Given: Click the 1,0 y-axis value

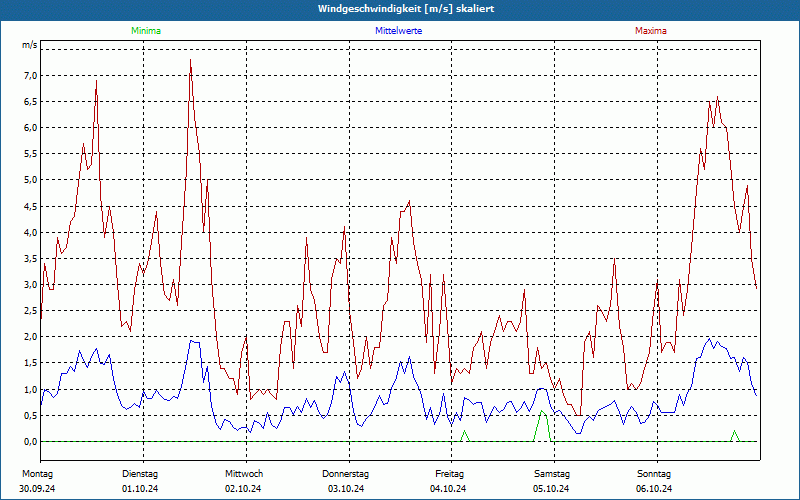Looking at the screenshot, I should 31,389.
